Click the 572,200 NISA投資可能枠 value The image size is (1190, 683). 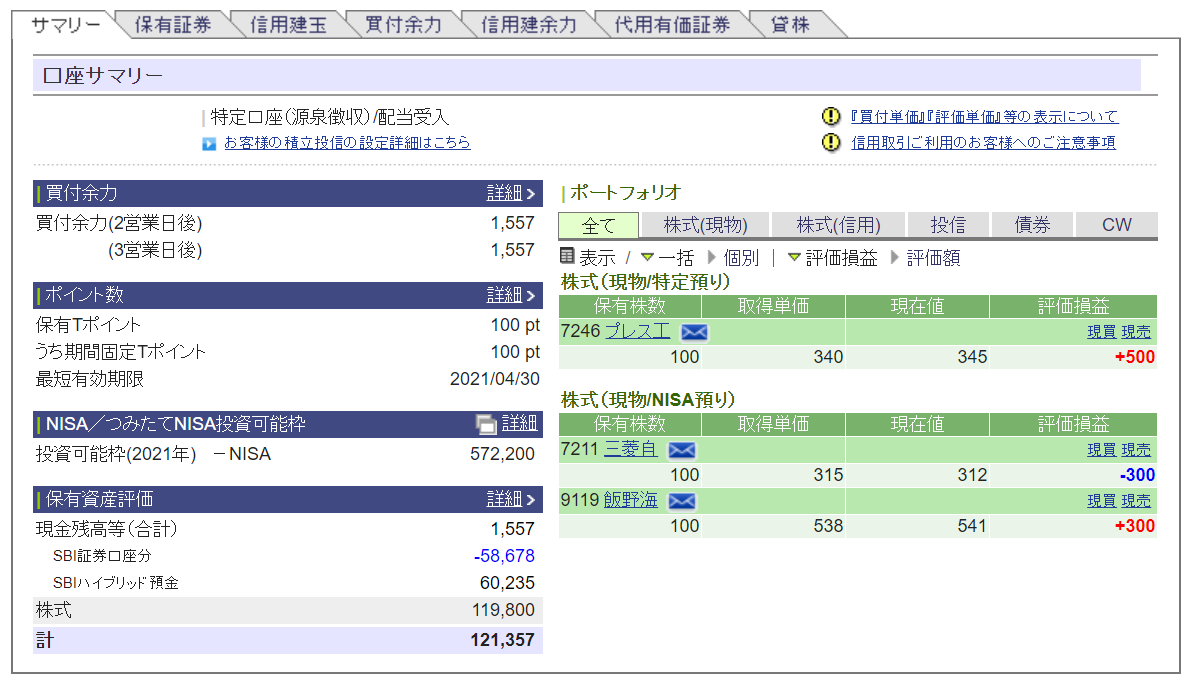(x=502, y=455)
